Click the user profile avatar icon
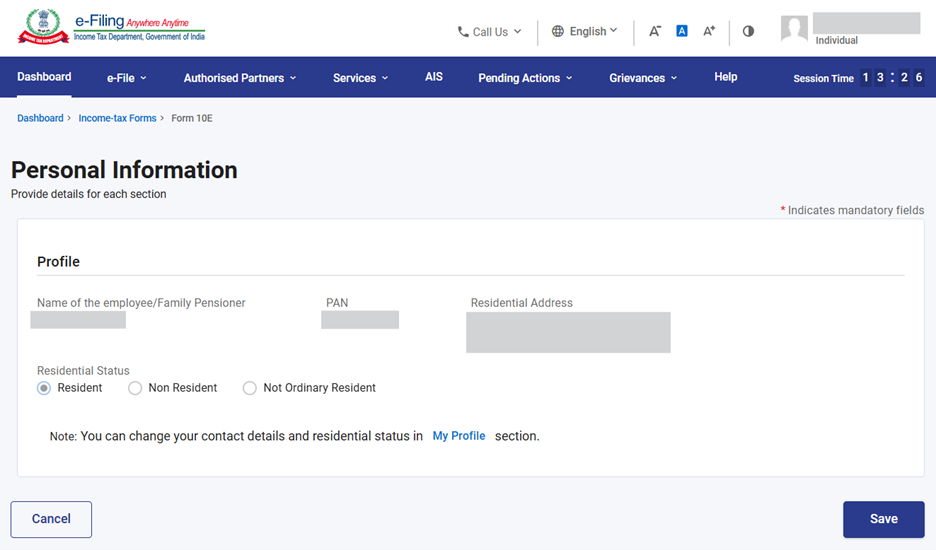This screenshot has height=550, width=936. 794,29
